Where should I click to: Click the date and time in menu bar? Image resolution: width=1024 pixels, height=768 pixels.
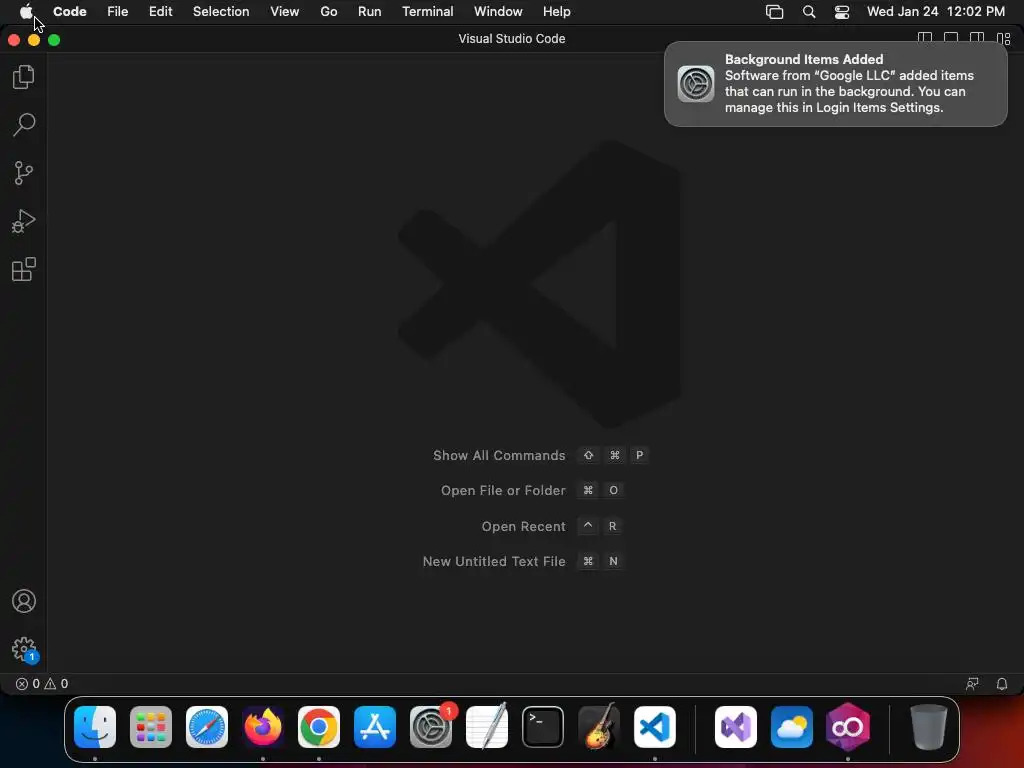pos(935,12)
